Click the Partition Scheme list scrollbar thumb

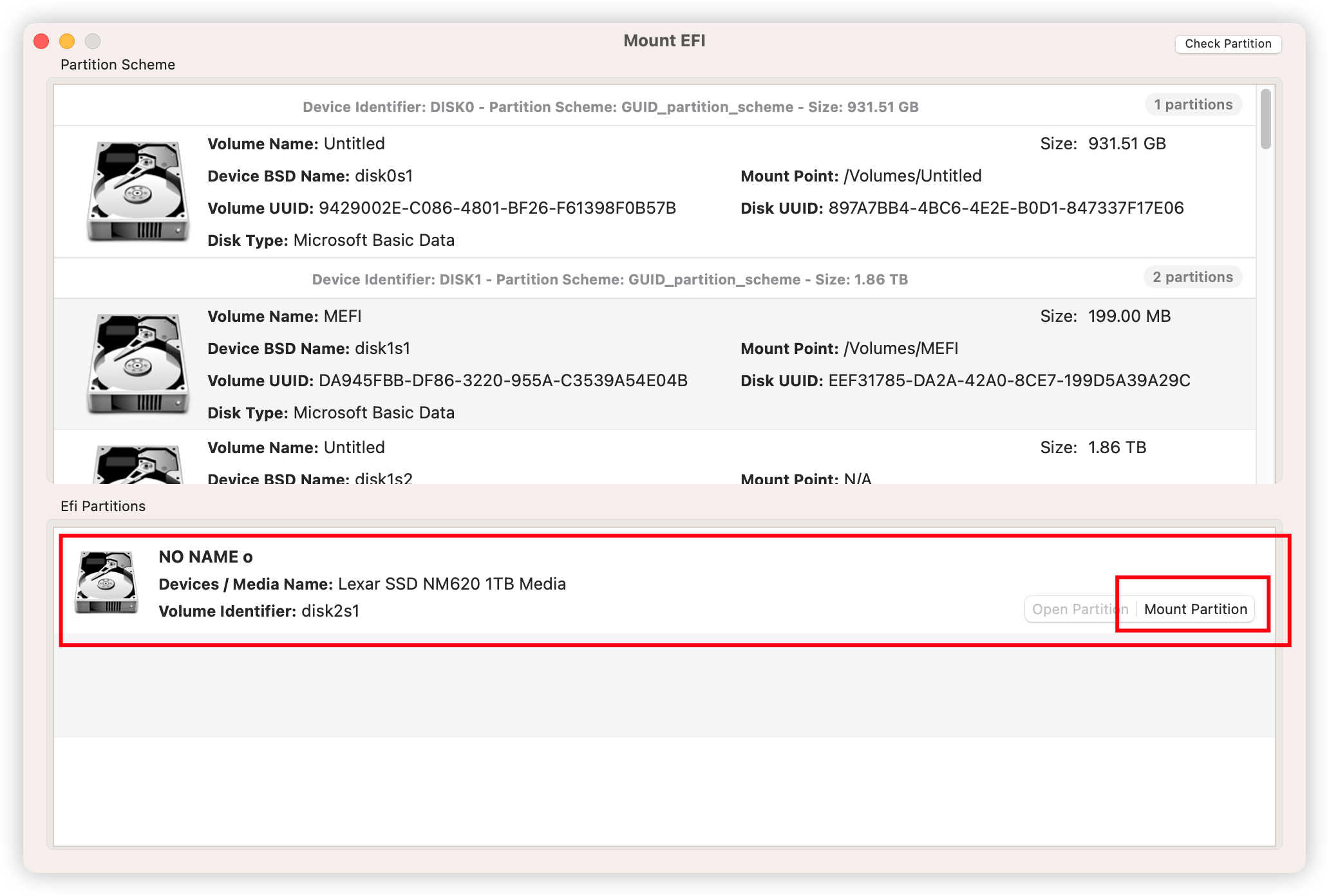coord(1265,120)
